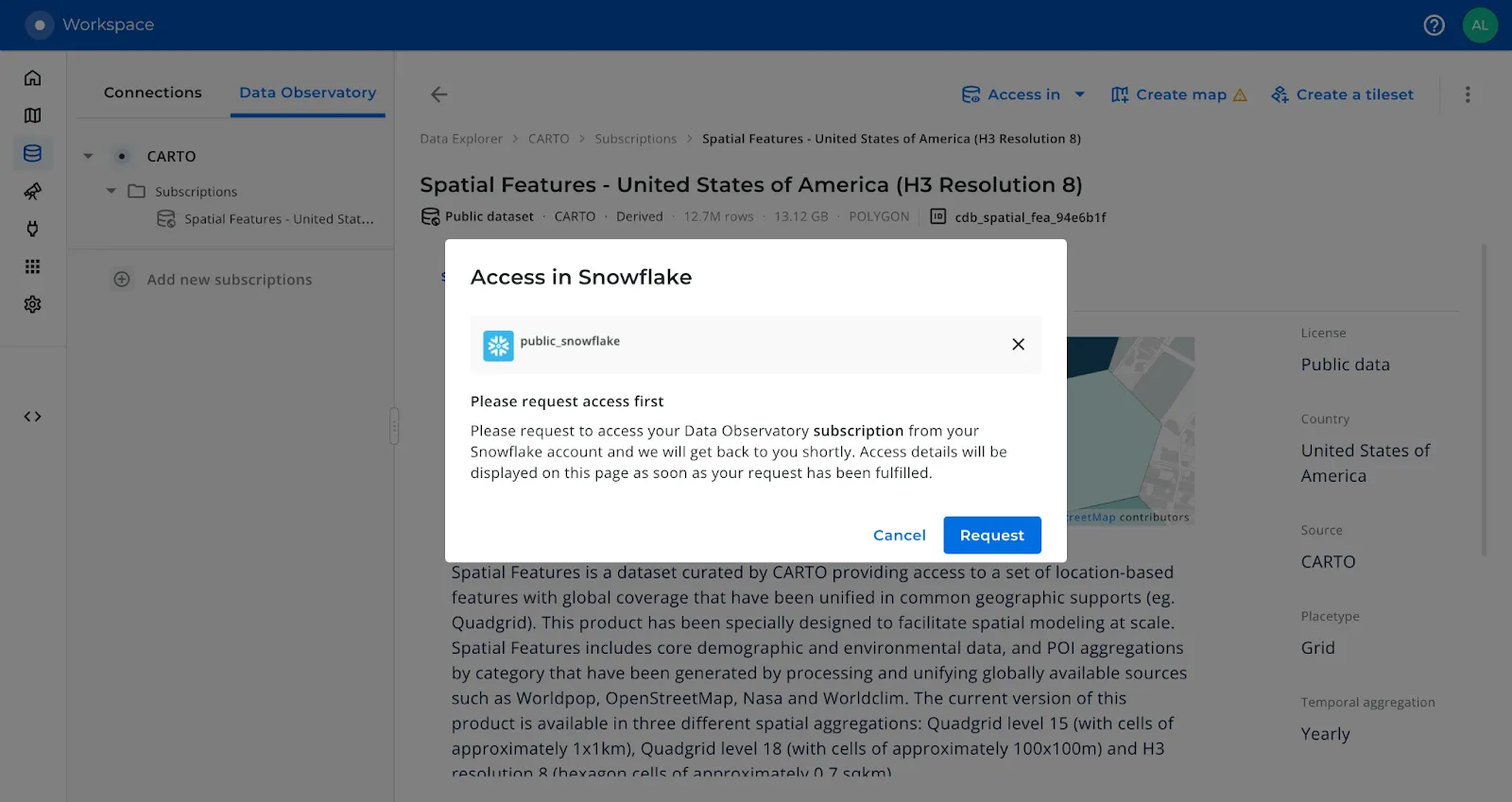Open the Data Observatory telescope icon
This screenshot has width=1512, height=802.
[x=32, y=191]
